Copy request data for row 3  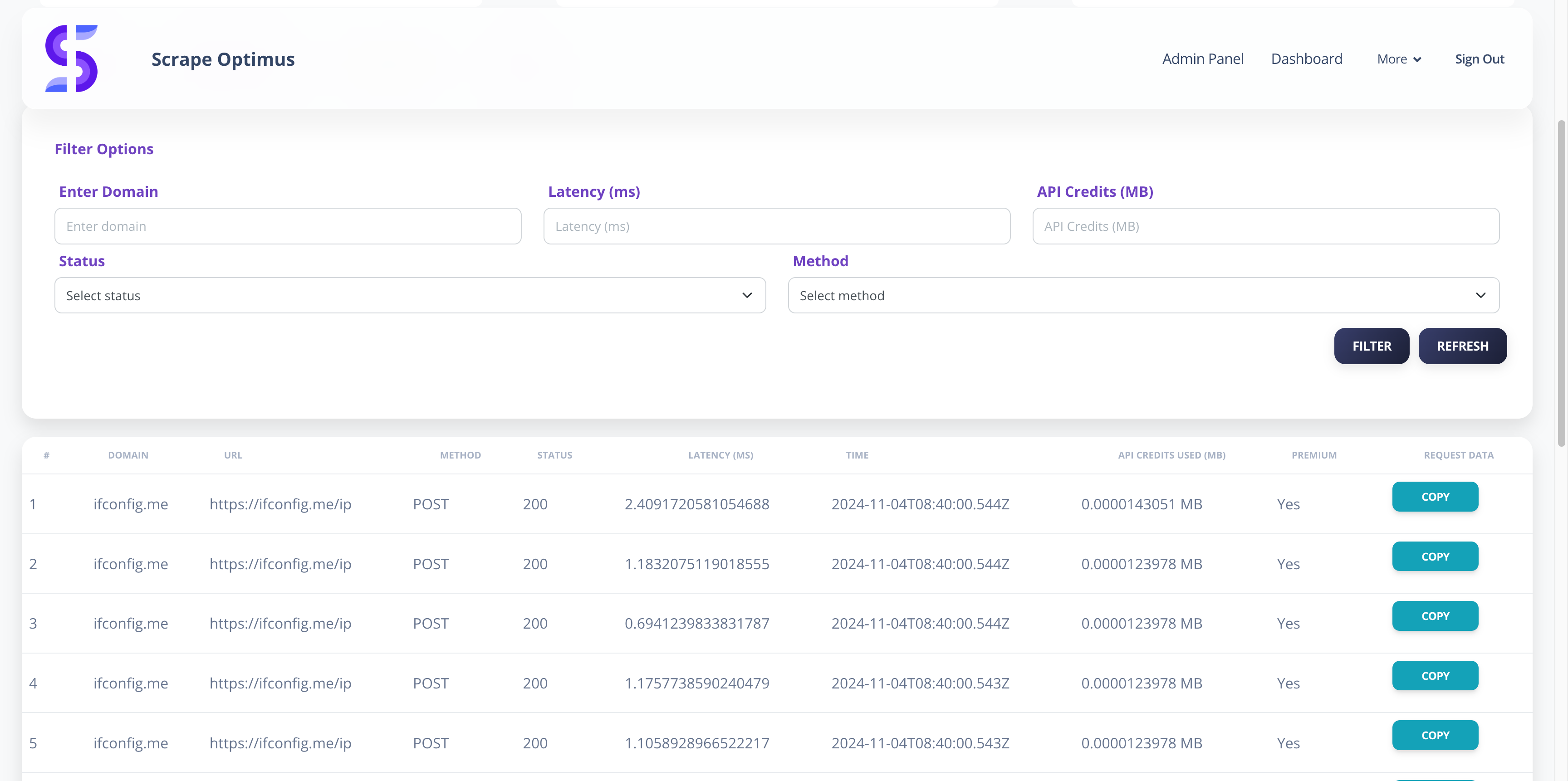pyautogui.click(x=1435, y=616)
